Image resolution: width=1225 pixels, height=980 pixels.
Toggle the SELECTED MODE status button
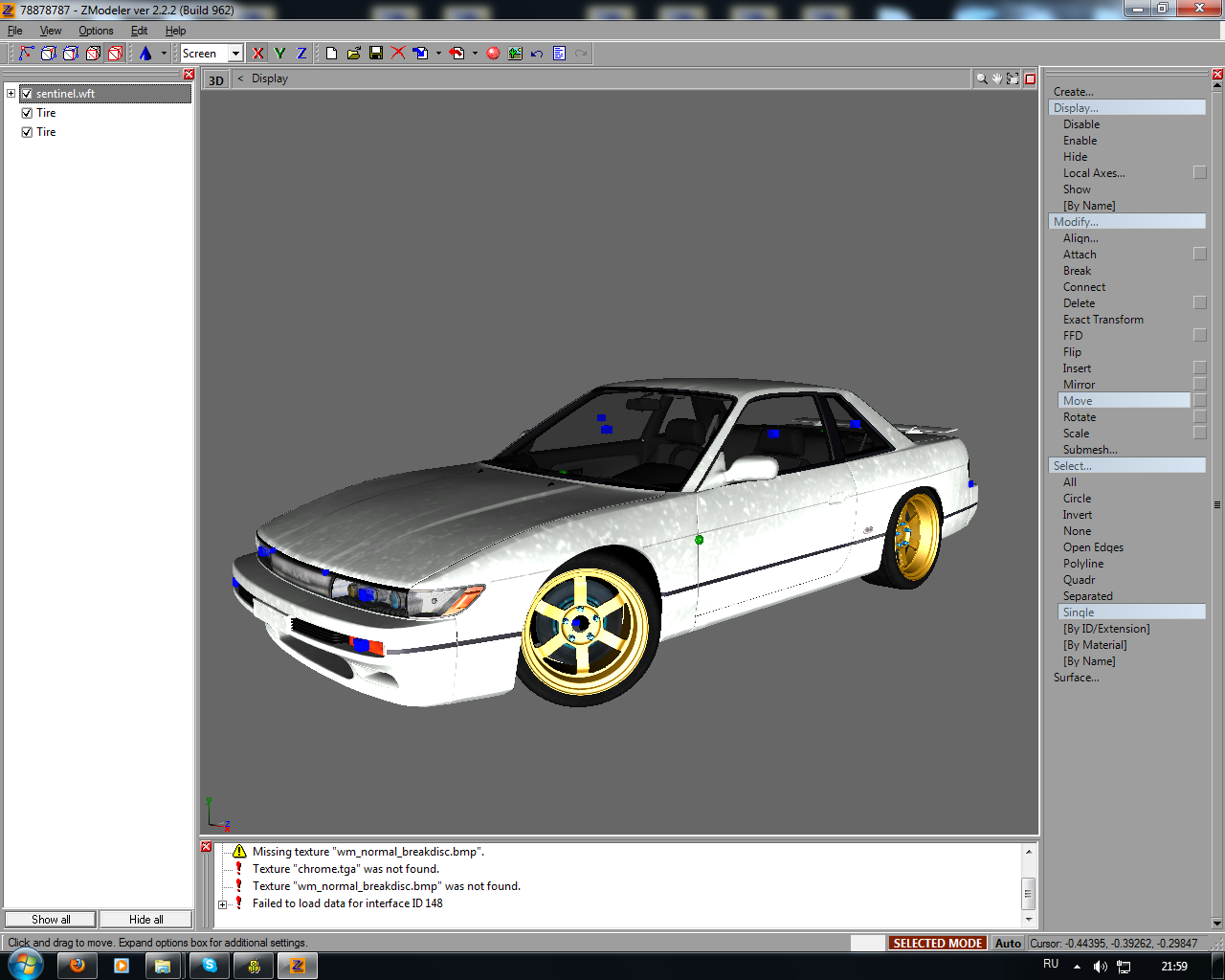[938, 943]
